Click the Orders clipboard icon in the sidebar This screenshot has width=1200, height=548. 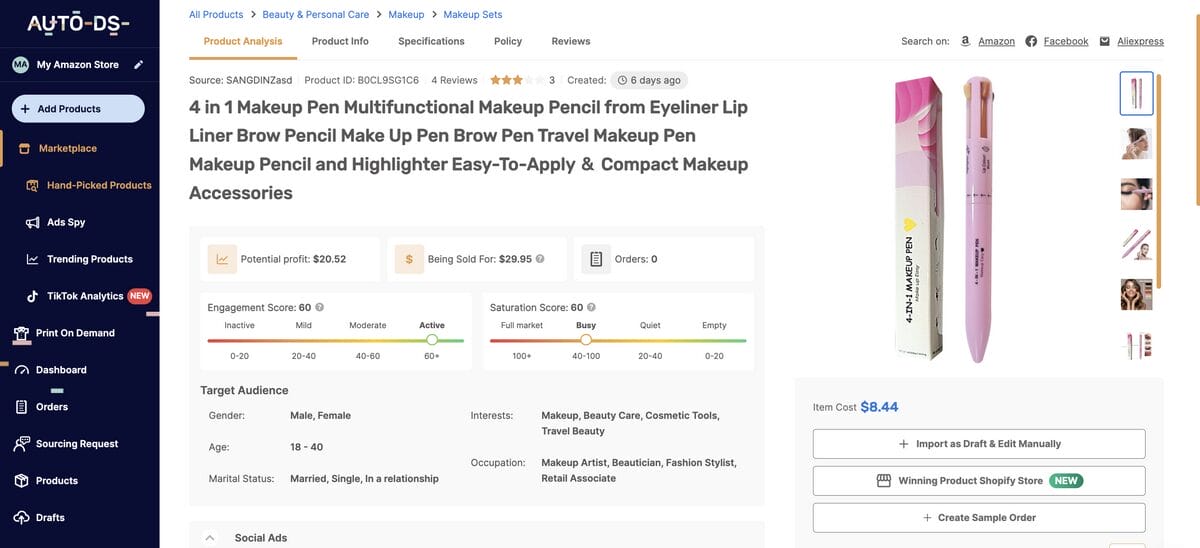tap(21, 407)
